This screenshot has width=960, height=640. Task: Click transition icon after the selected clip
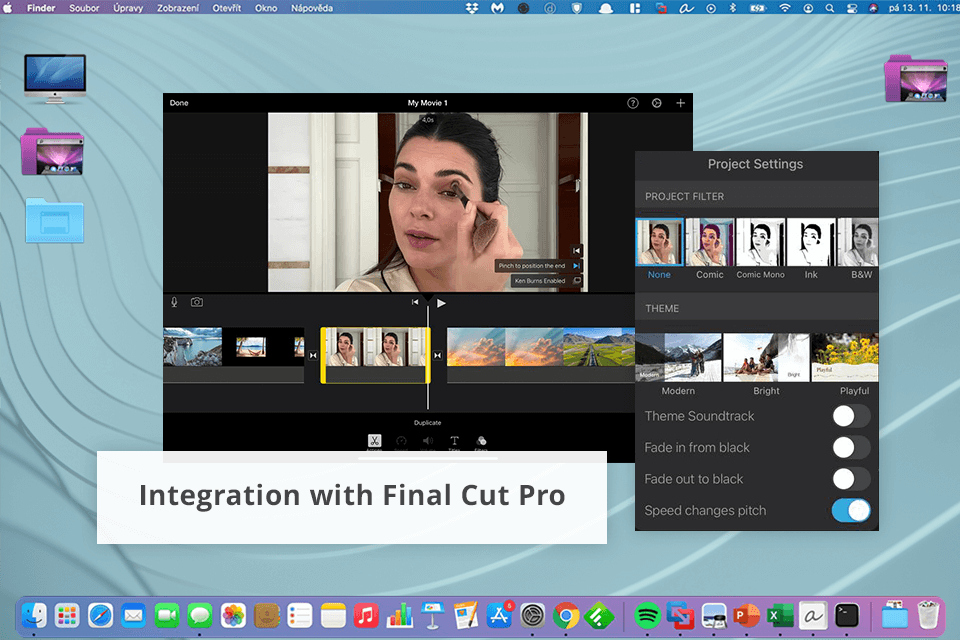(438, 355)
